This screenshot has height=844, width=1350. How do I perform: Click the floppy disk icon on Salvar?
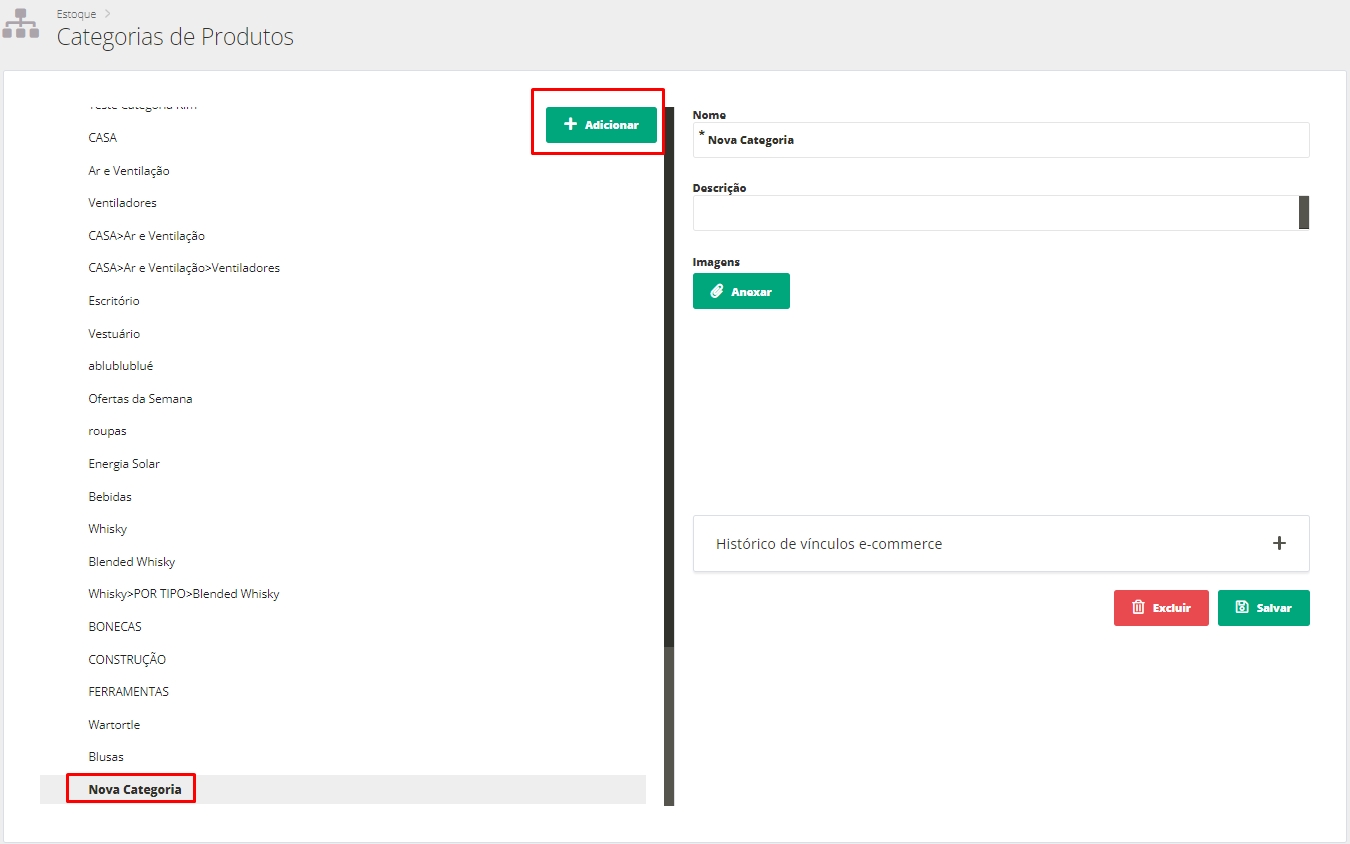[1242, 608]
